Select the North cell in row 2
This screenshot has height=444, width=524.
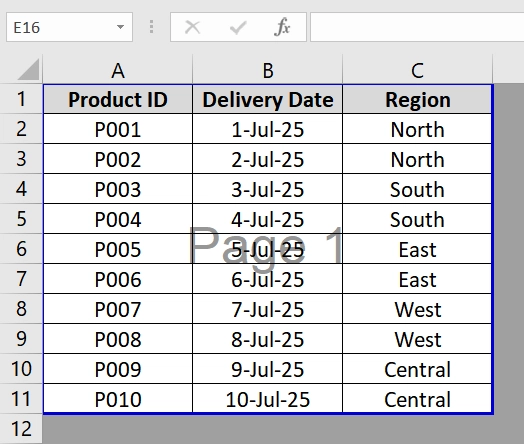[x=417, y=129]
